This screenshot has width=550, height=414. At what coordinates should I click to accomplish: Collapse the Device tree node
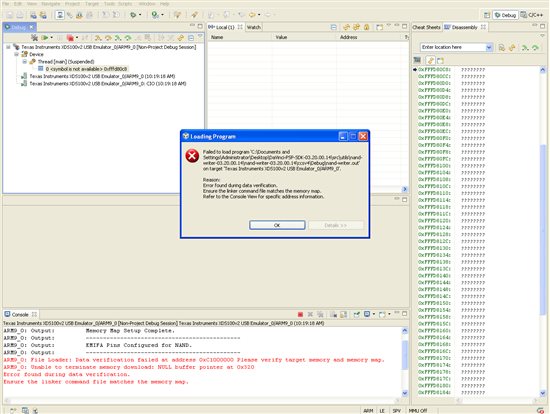tap(16, 54)
